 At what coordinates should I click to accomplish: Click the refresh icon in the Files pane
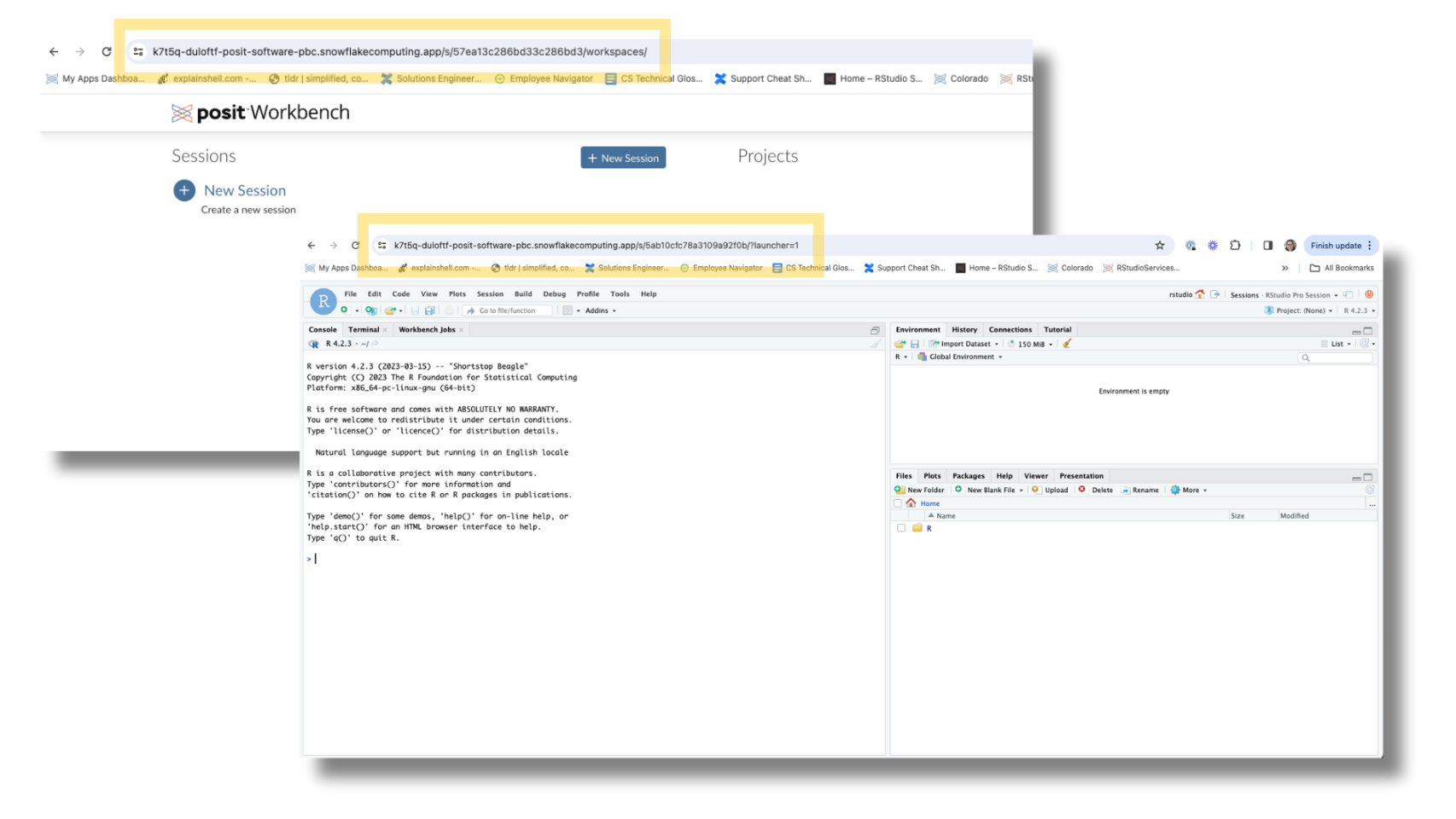pos(1369,489)
